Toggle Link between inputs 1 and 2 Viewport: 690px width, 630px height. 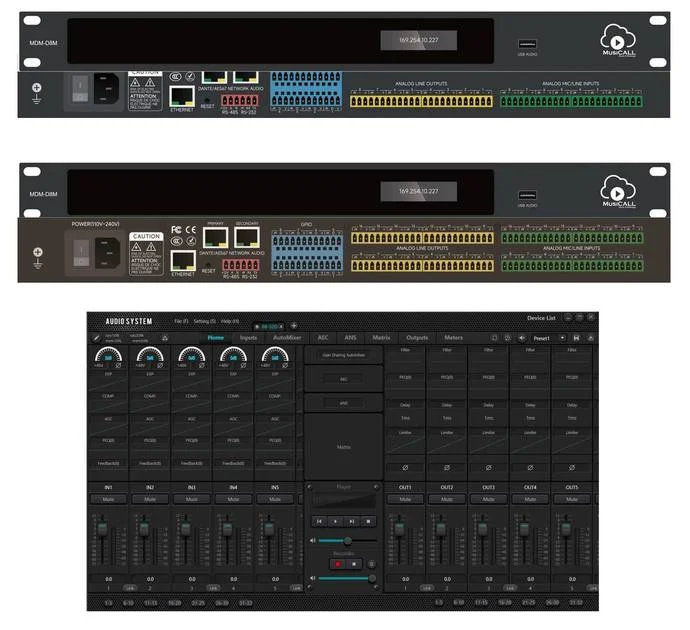pos(129,588)
